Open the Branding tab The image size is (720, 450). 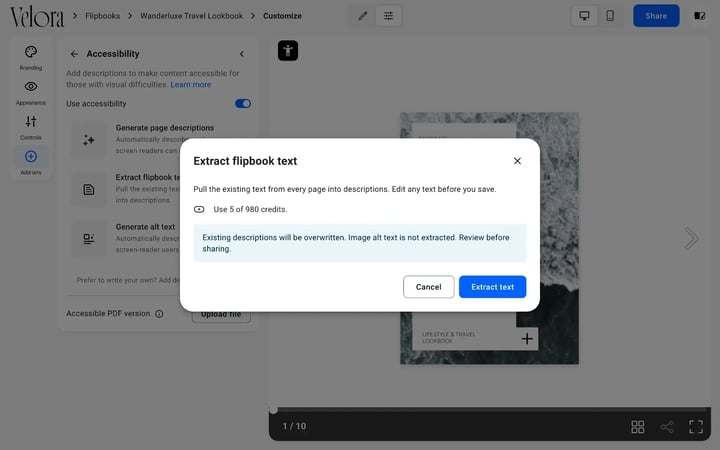[31, 58]
